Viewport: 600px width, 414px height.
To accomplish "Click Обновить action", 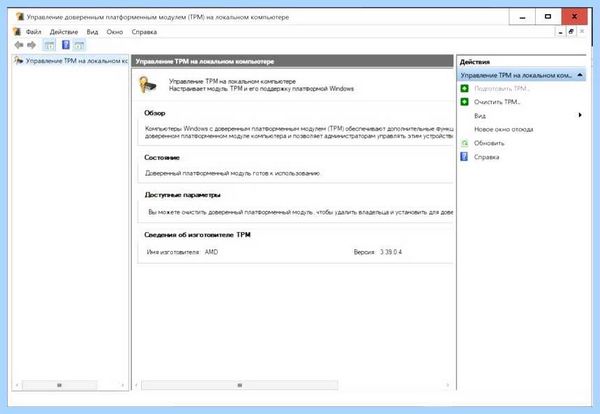I will 489,143.
